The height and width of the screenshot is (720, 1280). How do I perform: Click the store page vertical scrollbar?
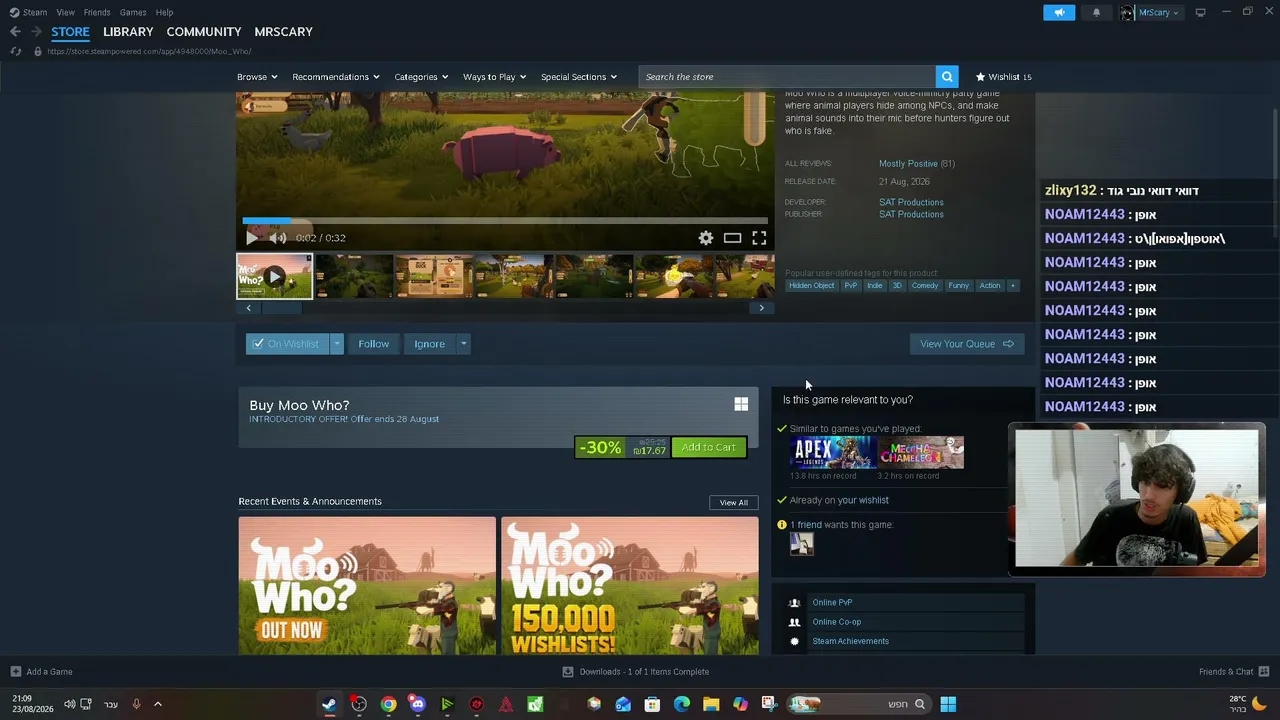1275,170
